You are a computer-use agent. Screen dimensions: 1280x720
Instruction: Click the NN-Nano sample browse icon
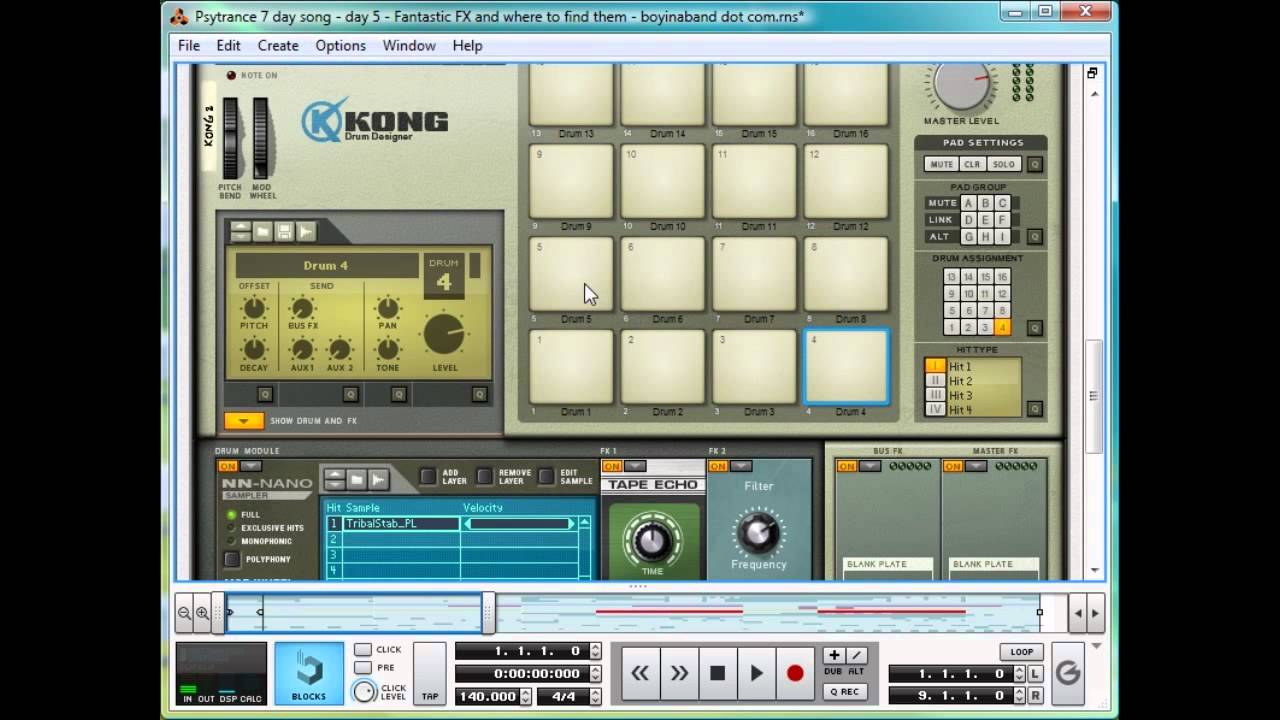click(378, 480)
